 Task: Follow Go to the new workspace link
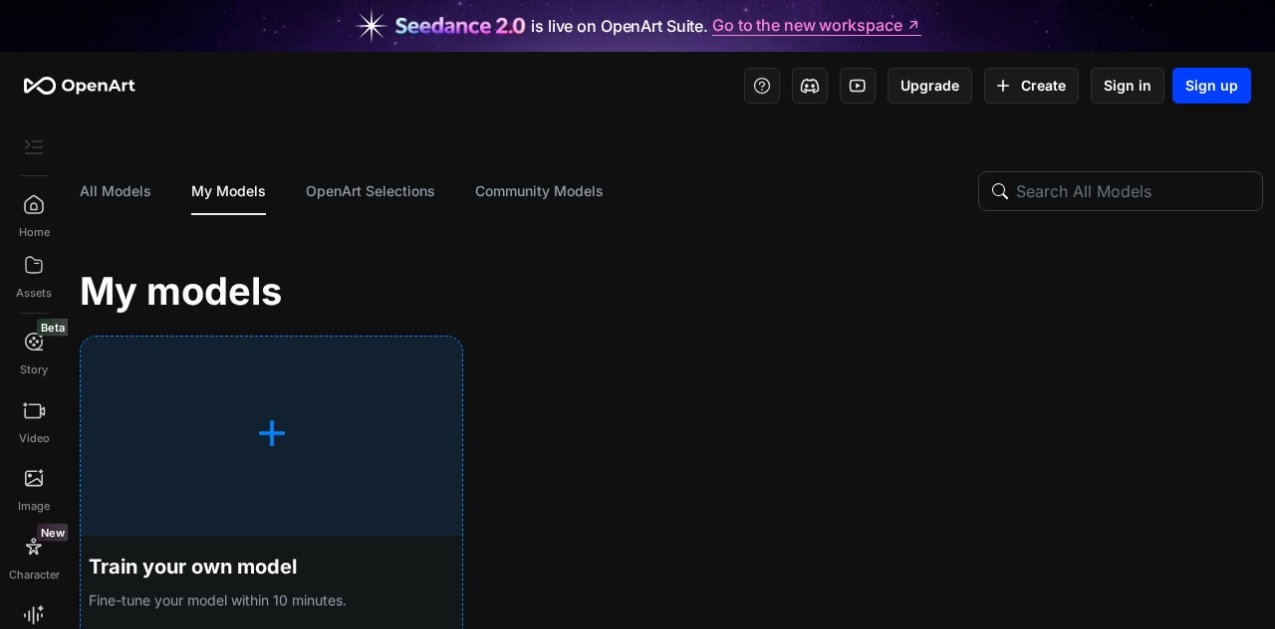(816, 25)
